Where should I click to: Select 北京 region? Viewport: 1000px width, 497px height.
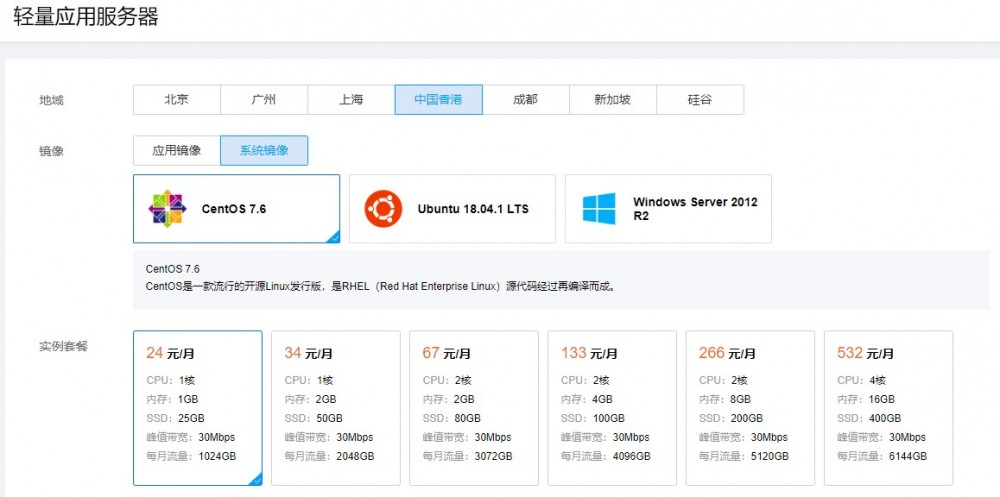(177, 100)
